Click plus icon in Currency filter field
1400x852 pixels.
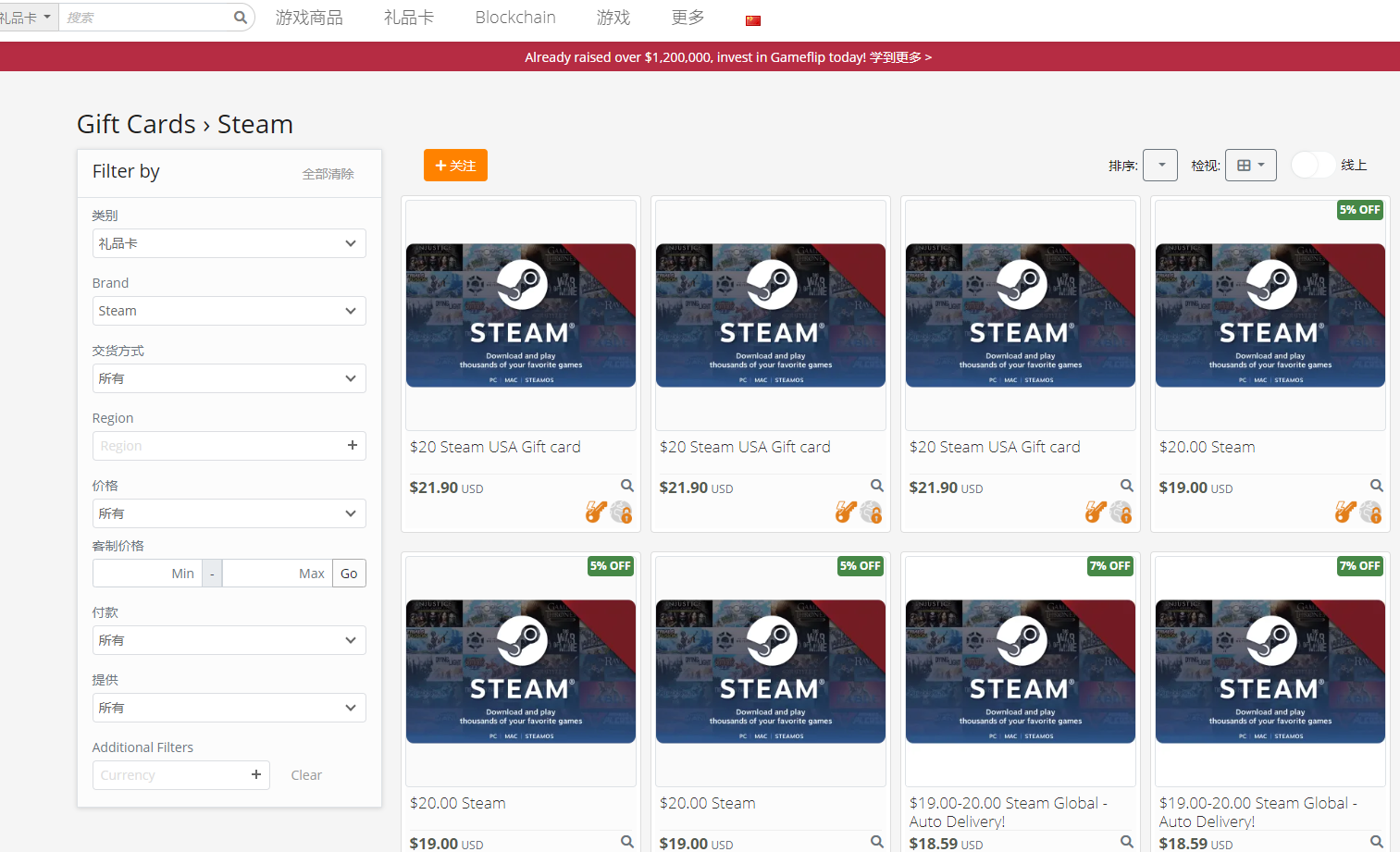tap(255, 775)
